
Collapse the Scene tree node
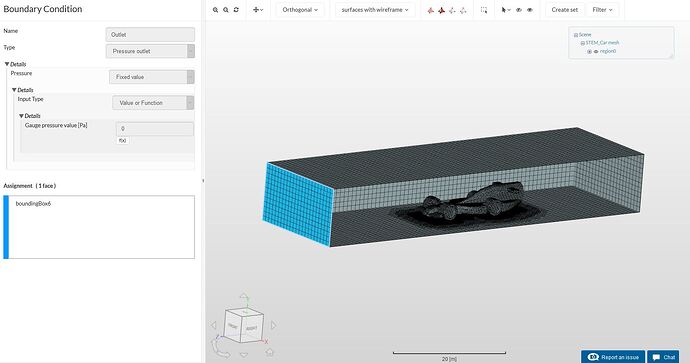(x=576, y=35)
